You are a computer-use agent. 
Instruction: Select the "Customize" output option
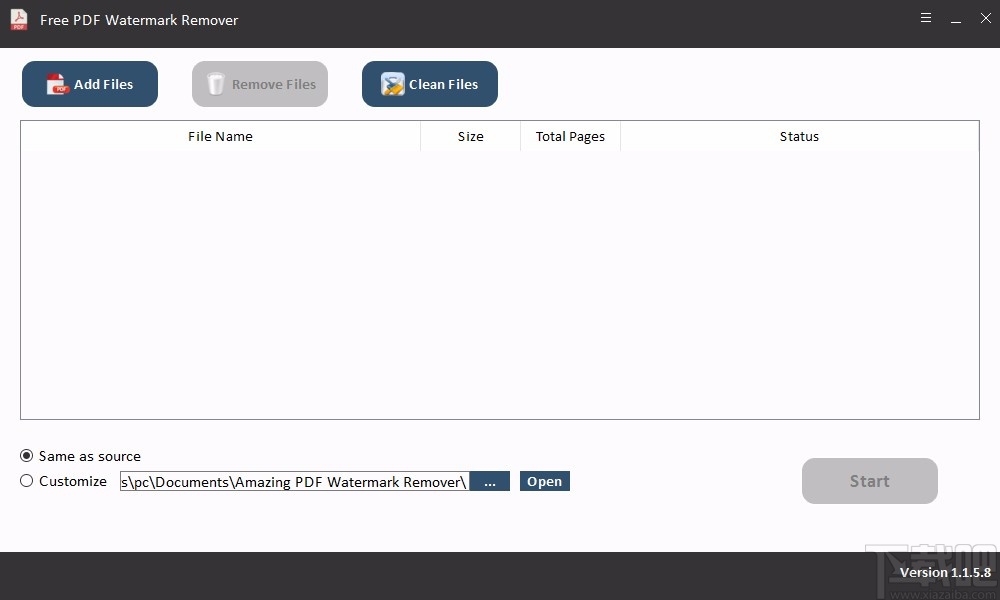coord(27,481)
